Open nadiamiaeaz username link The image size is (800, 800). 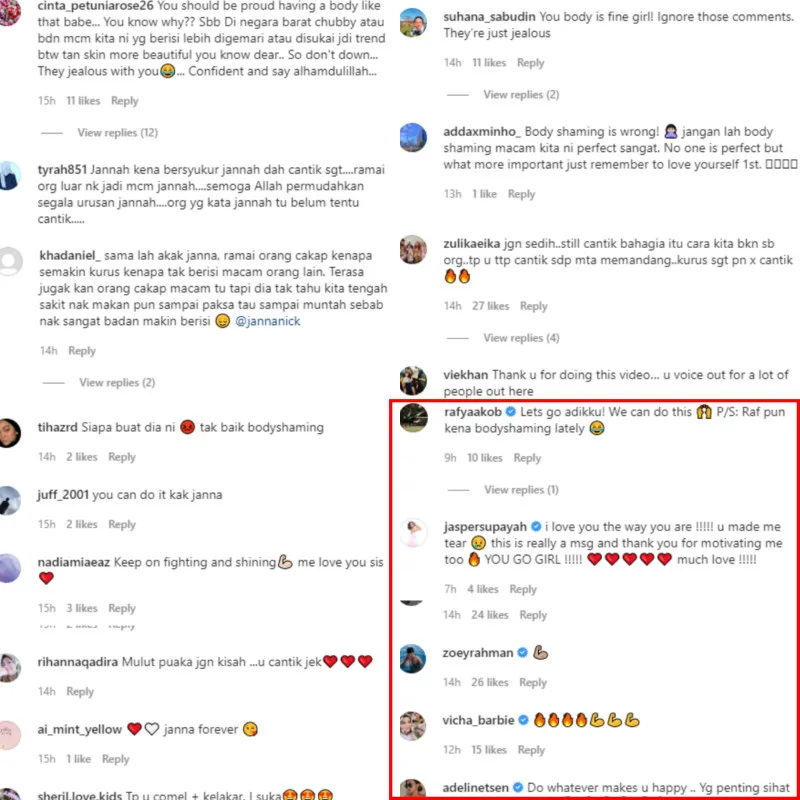[73, 562]
